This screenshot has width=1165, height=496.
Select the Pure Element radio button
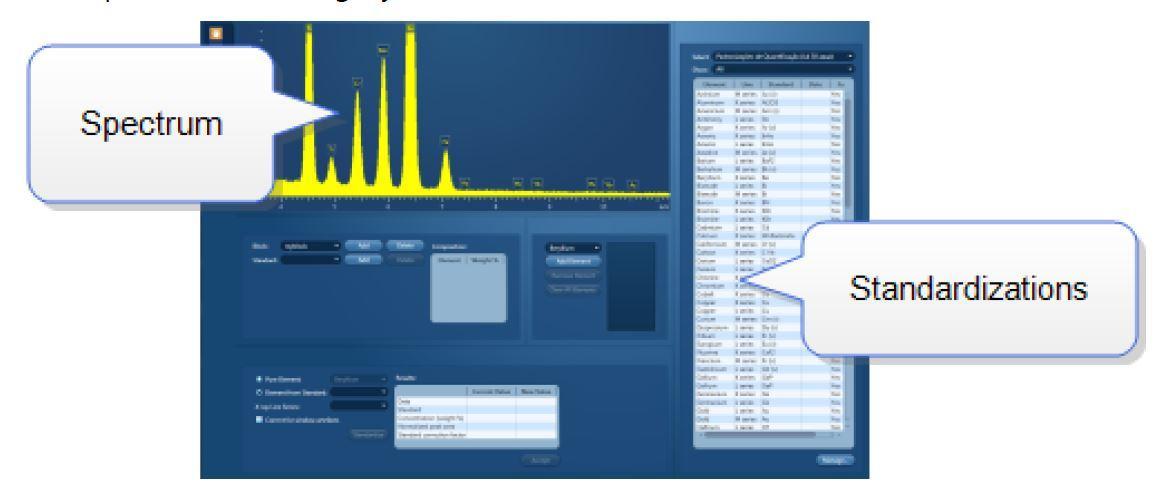pos(260,381)
